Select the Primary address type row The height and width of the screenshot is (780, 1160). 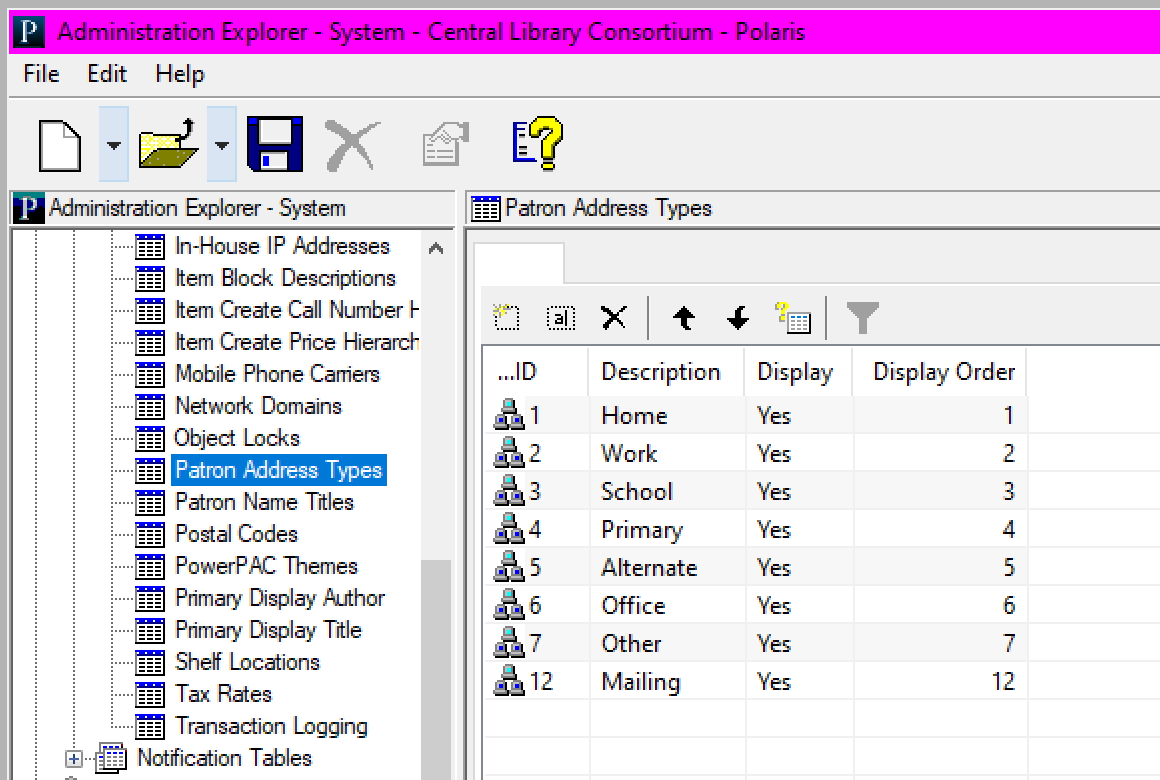(755, 529)
